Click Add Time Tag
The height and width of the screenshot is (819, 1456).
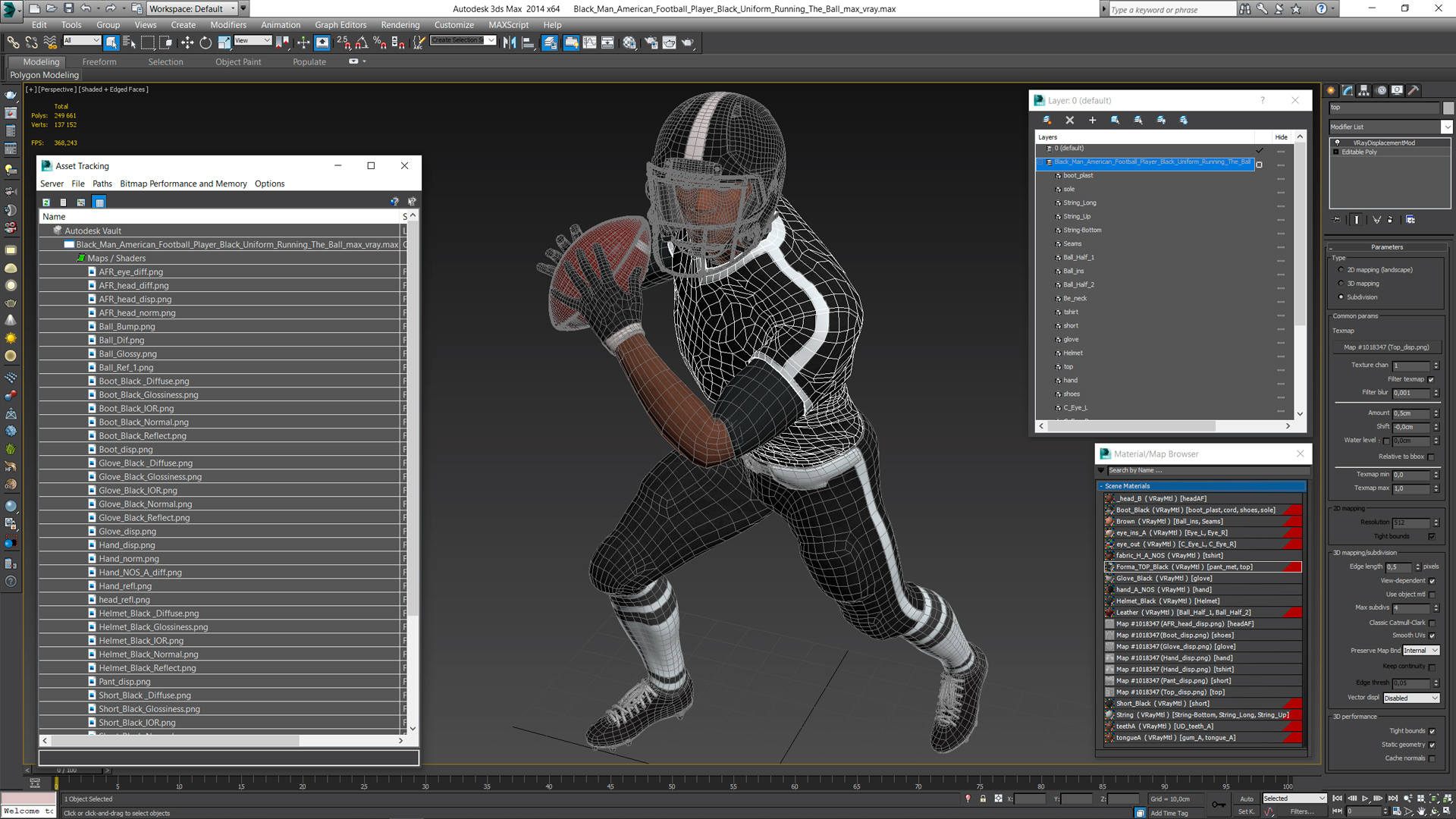coord(1169,813)
